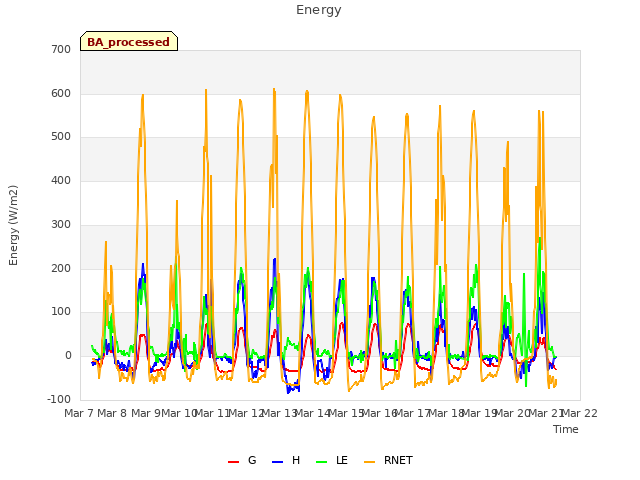
Task: Click the 400 y-axis tick label
Action: 61,180
